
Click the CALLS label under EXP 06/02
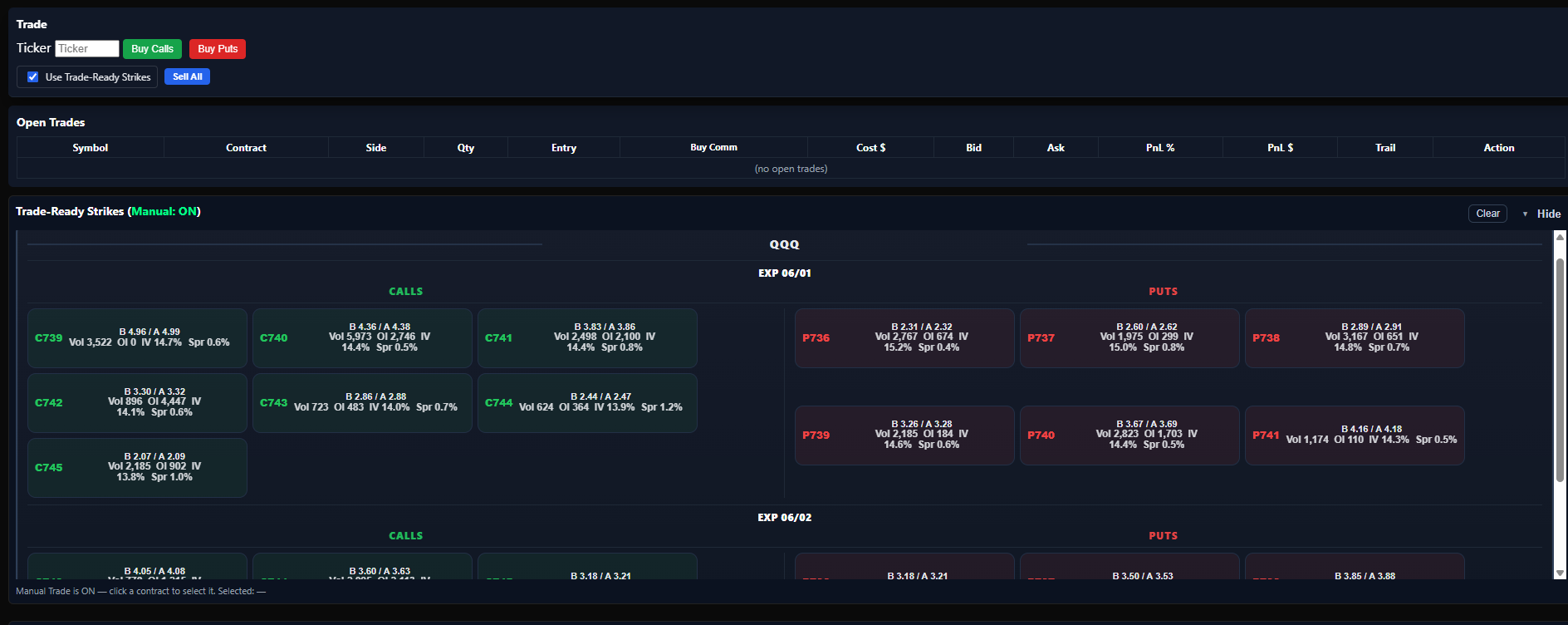405,536
